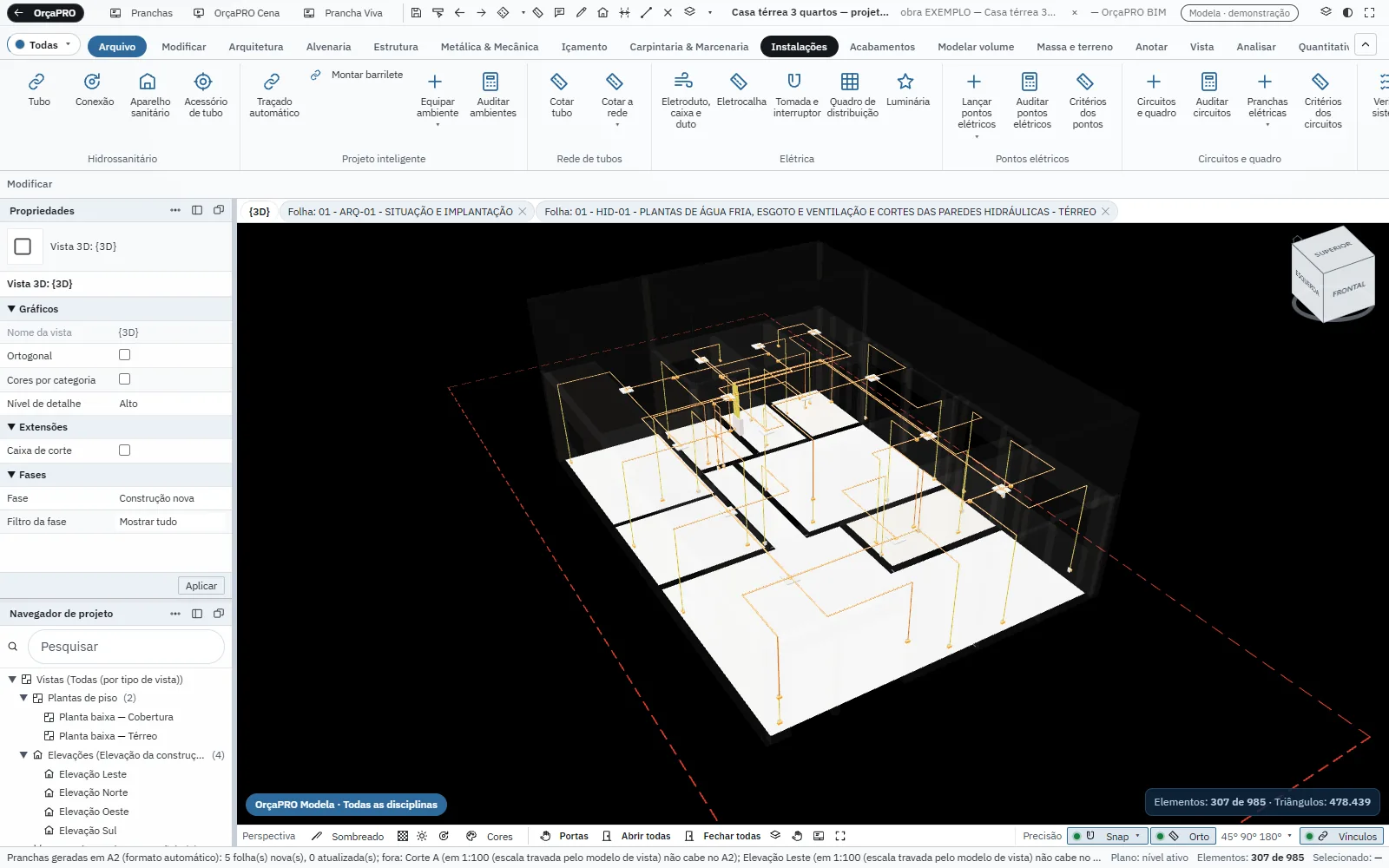Click Abrir todas doors button

(x=636, y=836)
